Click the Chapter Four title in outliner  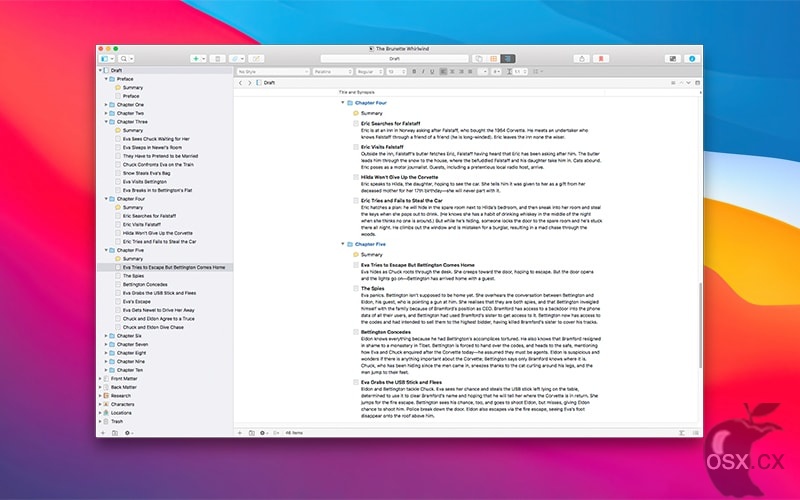click(x=371, y=103)
